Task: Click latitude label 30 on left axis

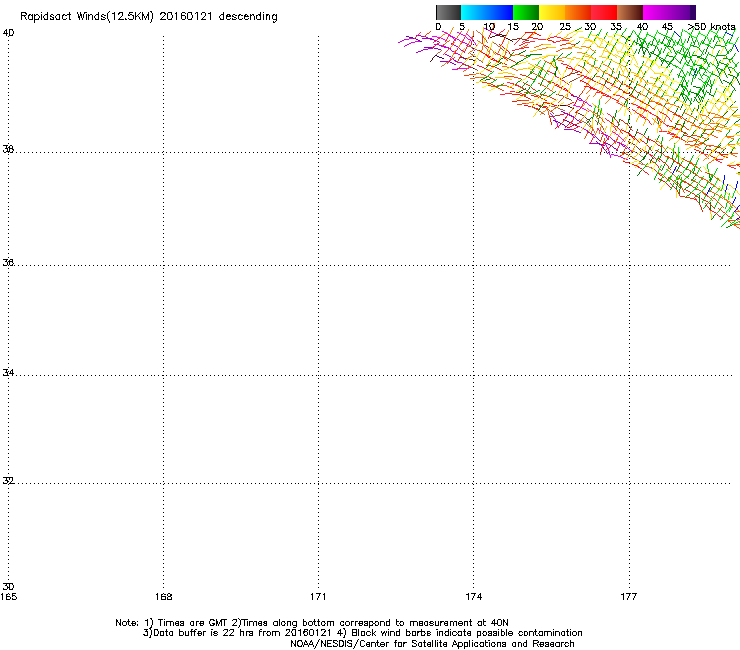Action: coord(8,587)
